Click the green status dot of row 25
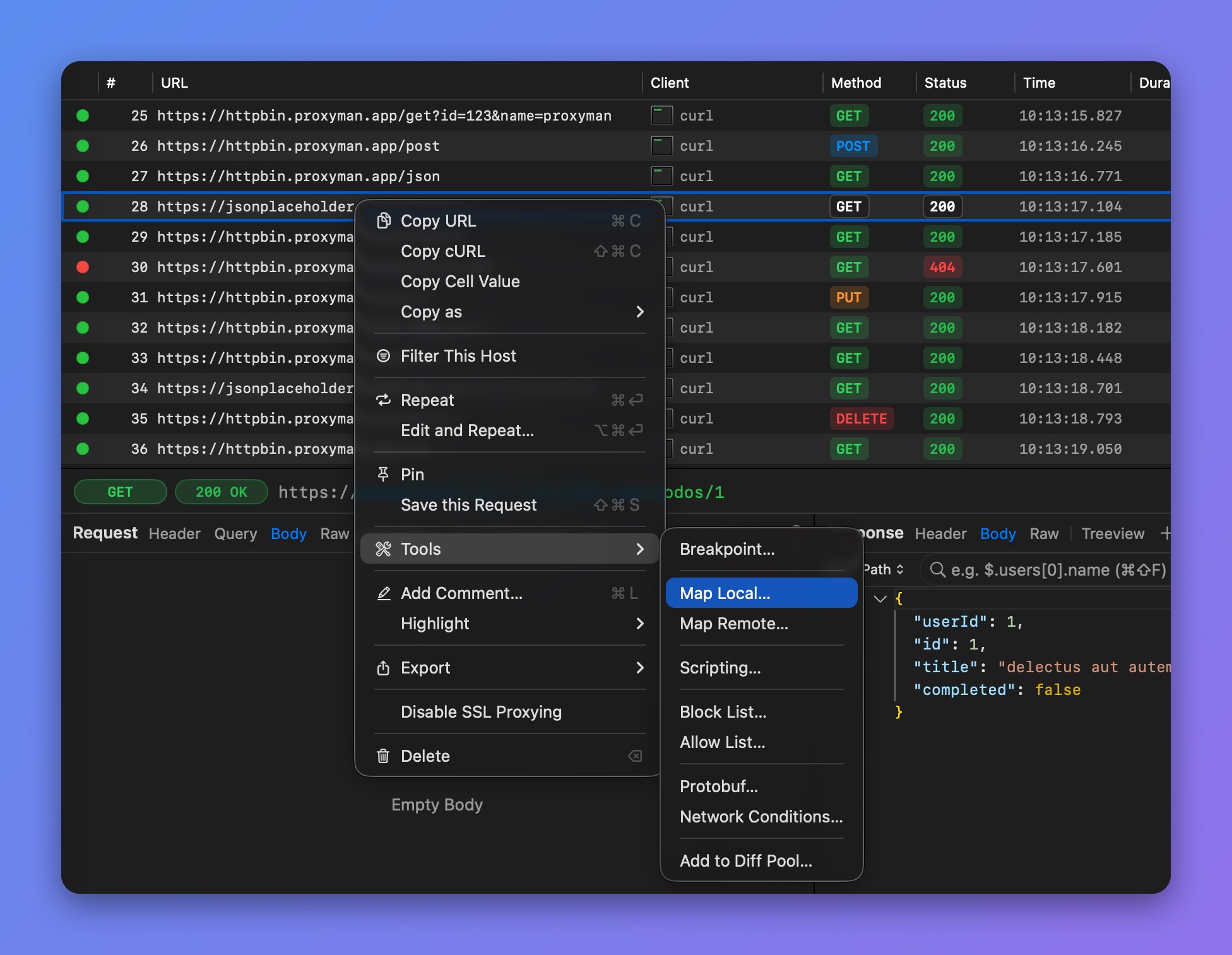Screen dimensions: 1232x955 pyautogui.click(x=83, y=116)
